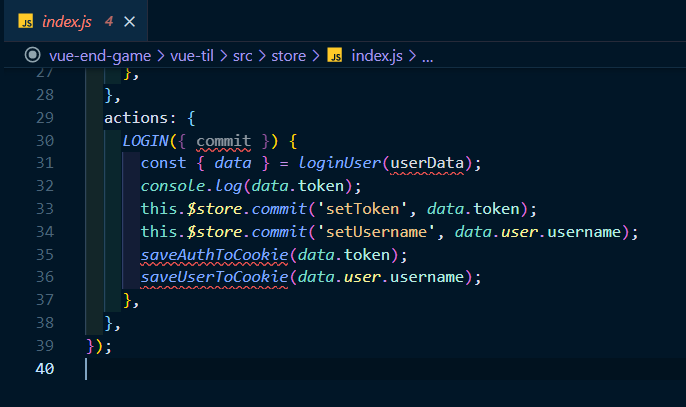
Task: Click the JS file icon on the tab
Action: [25, 21]
